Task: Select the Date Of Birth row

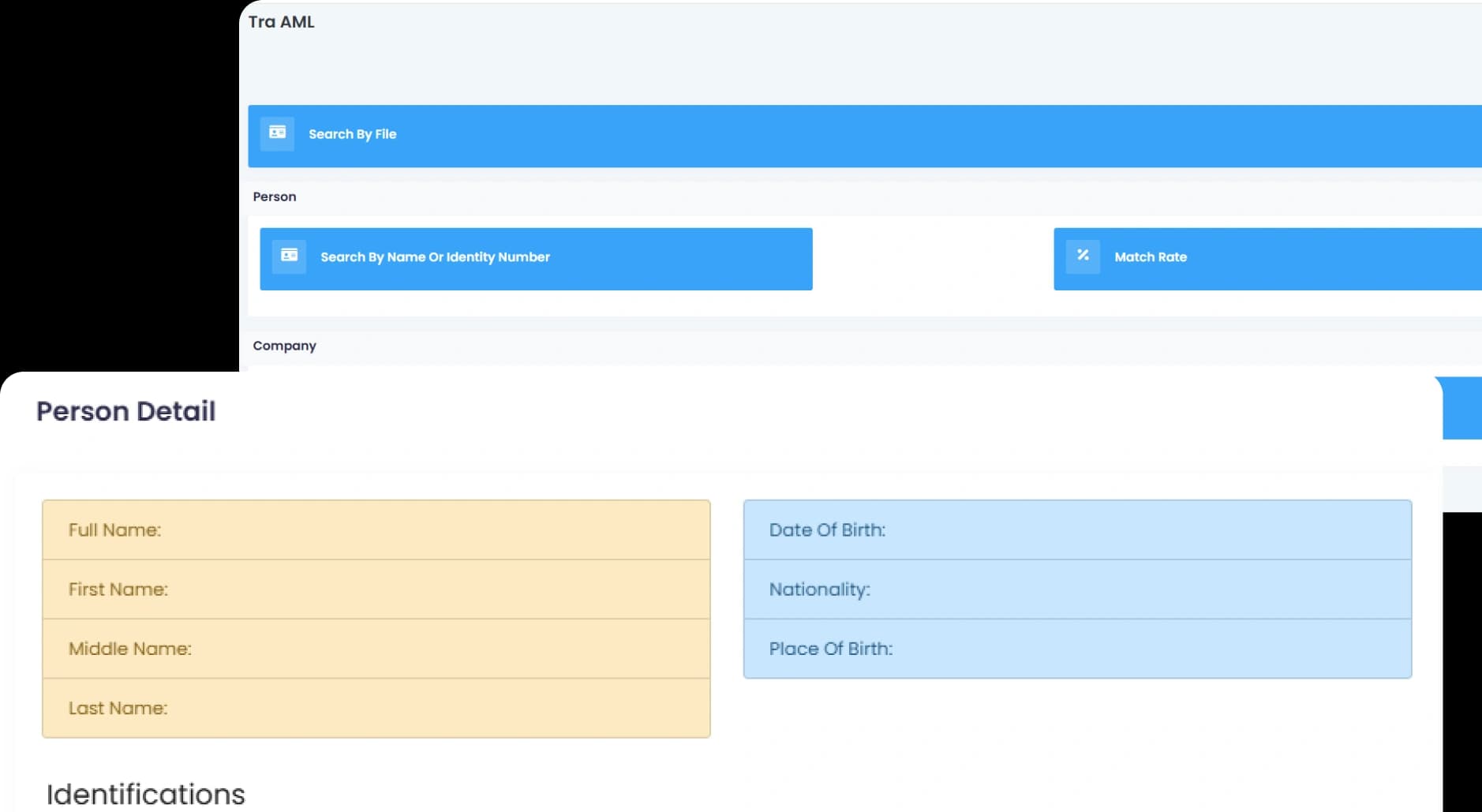Action: [1077, 530]
